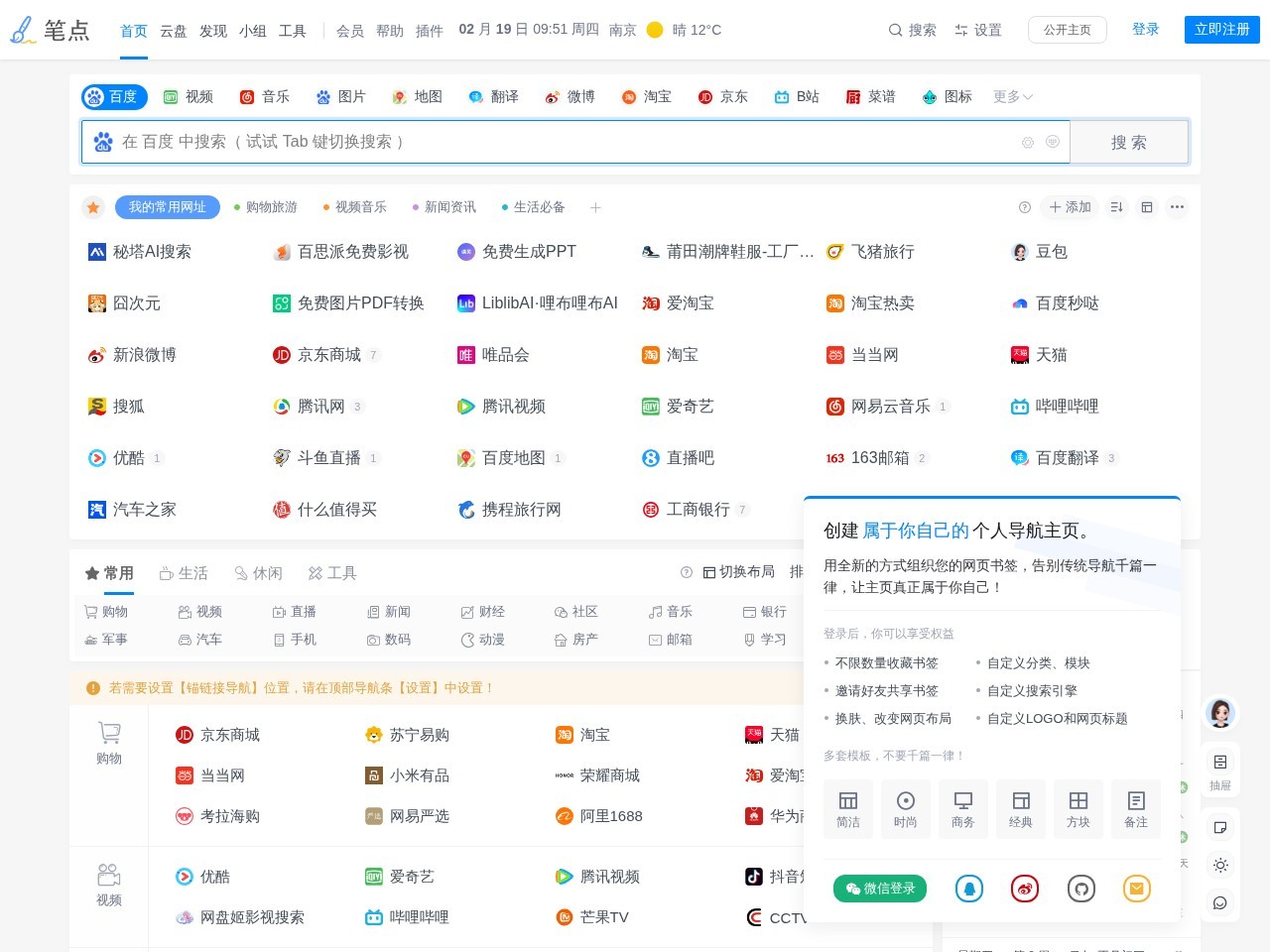
Task: Click the 立即注册 signup button
Action: click(x=1221, y=30)
